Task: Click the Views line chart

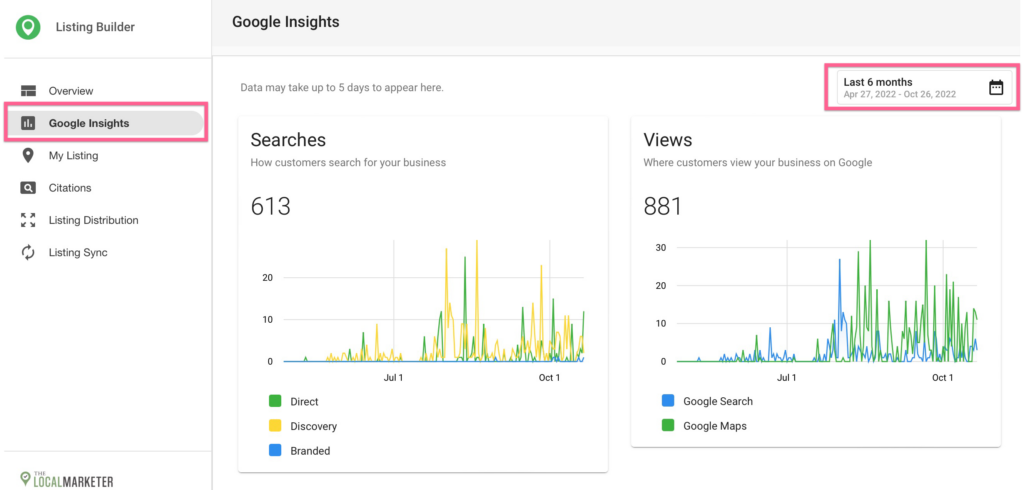Action: click(827, 301)
